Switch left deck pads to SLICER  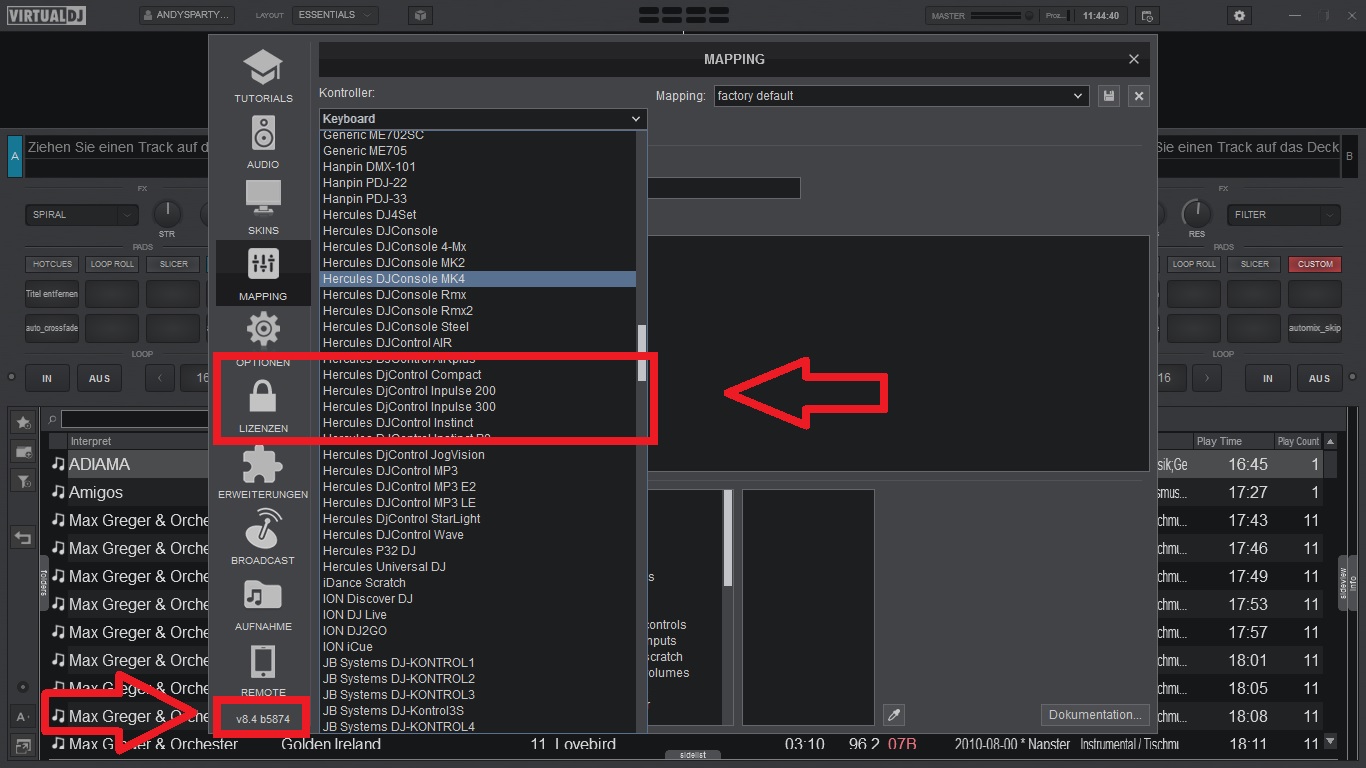(x=173, y=264)
